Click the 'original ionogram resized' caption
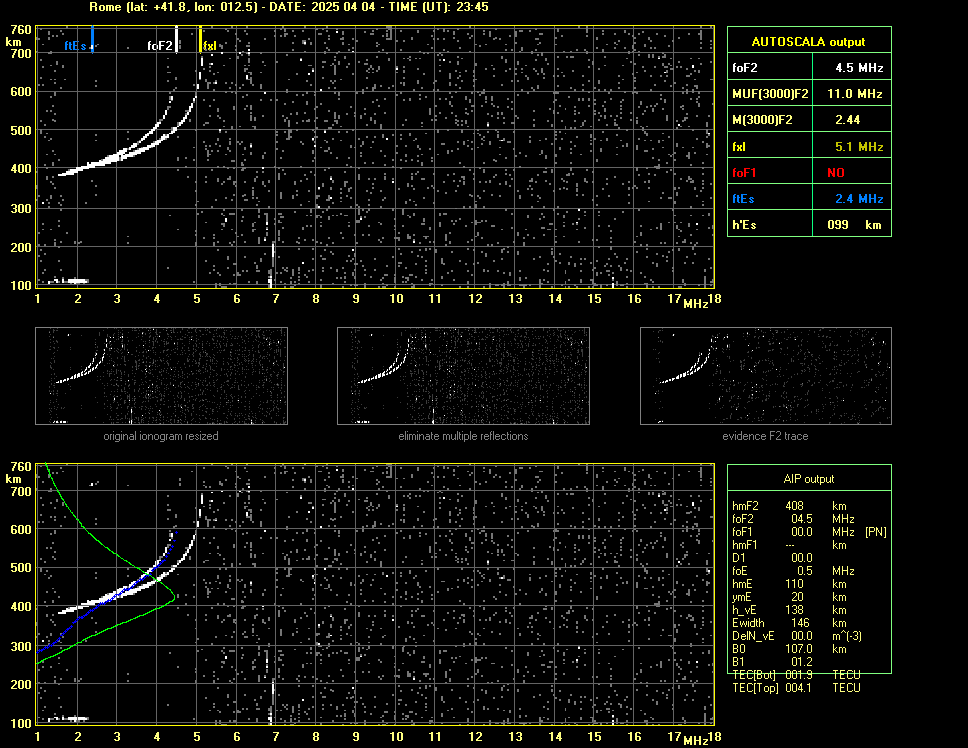Viewport: 968px width, 748px height. click(x=161, y=436)
